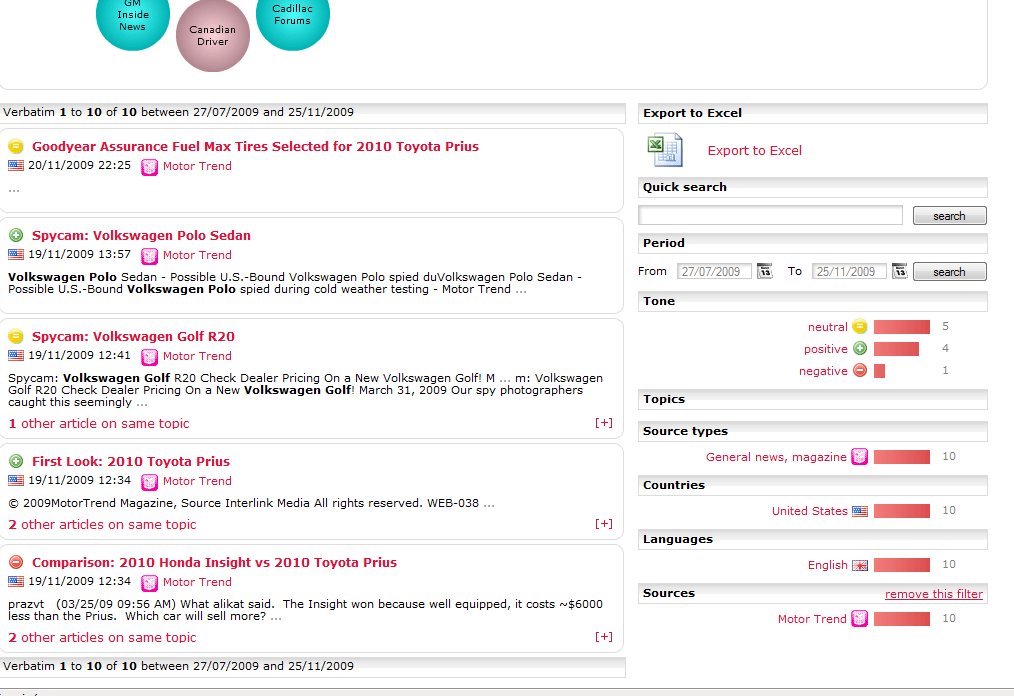This screenshot has width=1014, height=696.
Task: Click the Export to Excel text link
Action: [x=755, y=151]
